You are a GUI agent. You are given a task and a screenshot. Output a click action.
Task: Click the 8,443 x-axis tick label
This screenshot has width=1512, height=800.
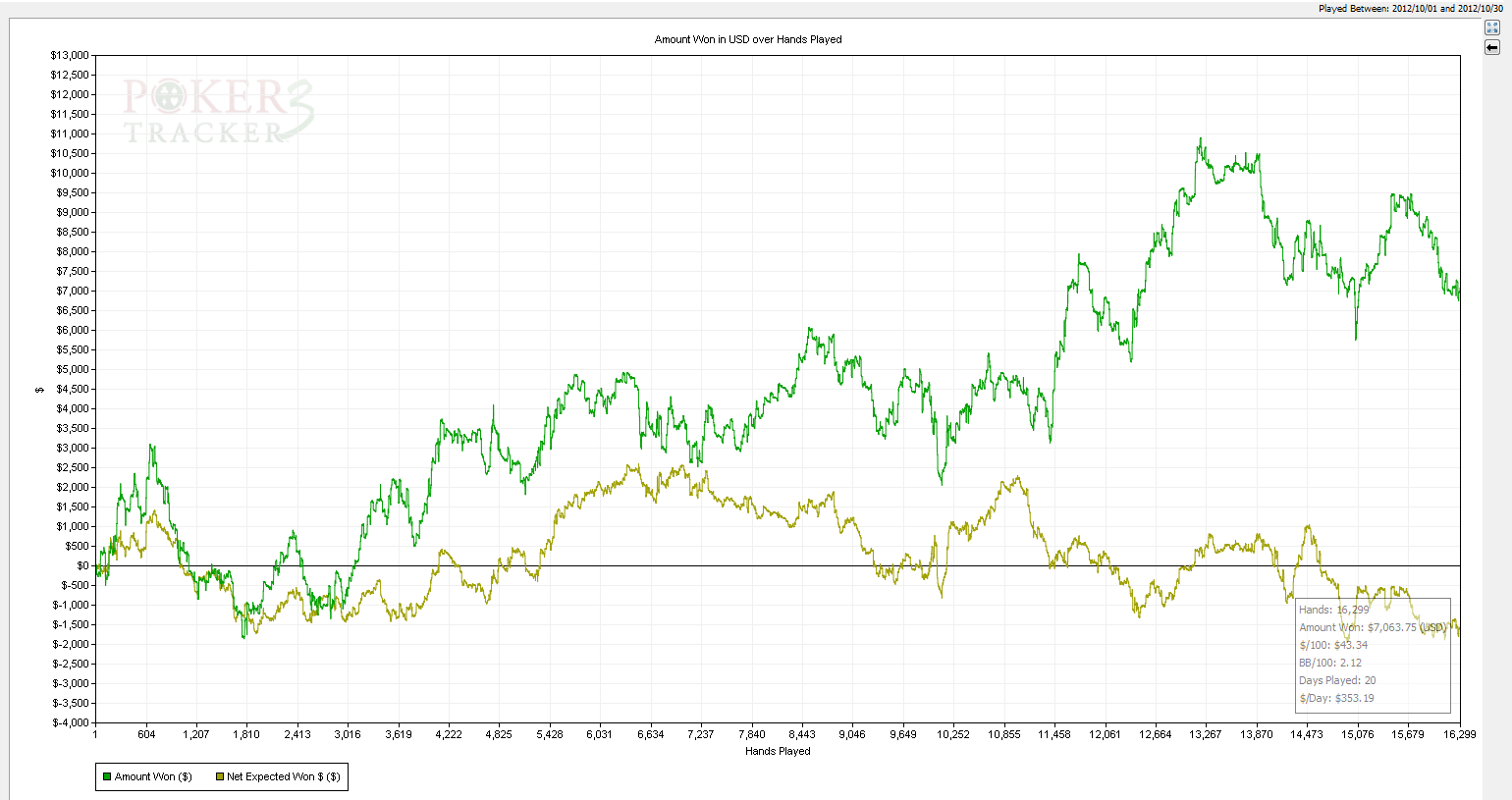(x=802, y=734)
